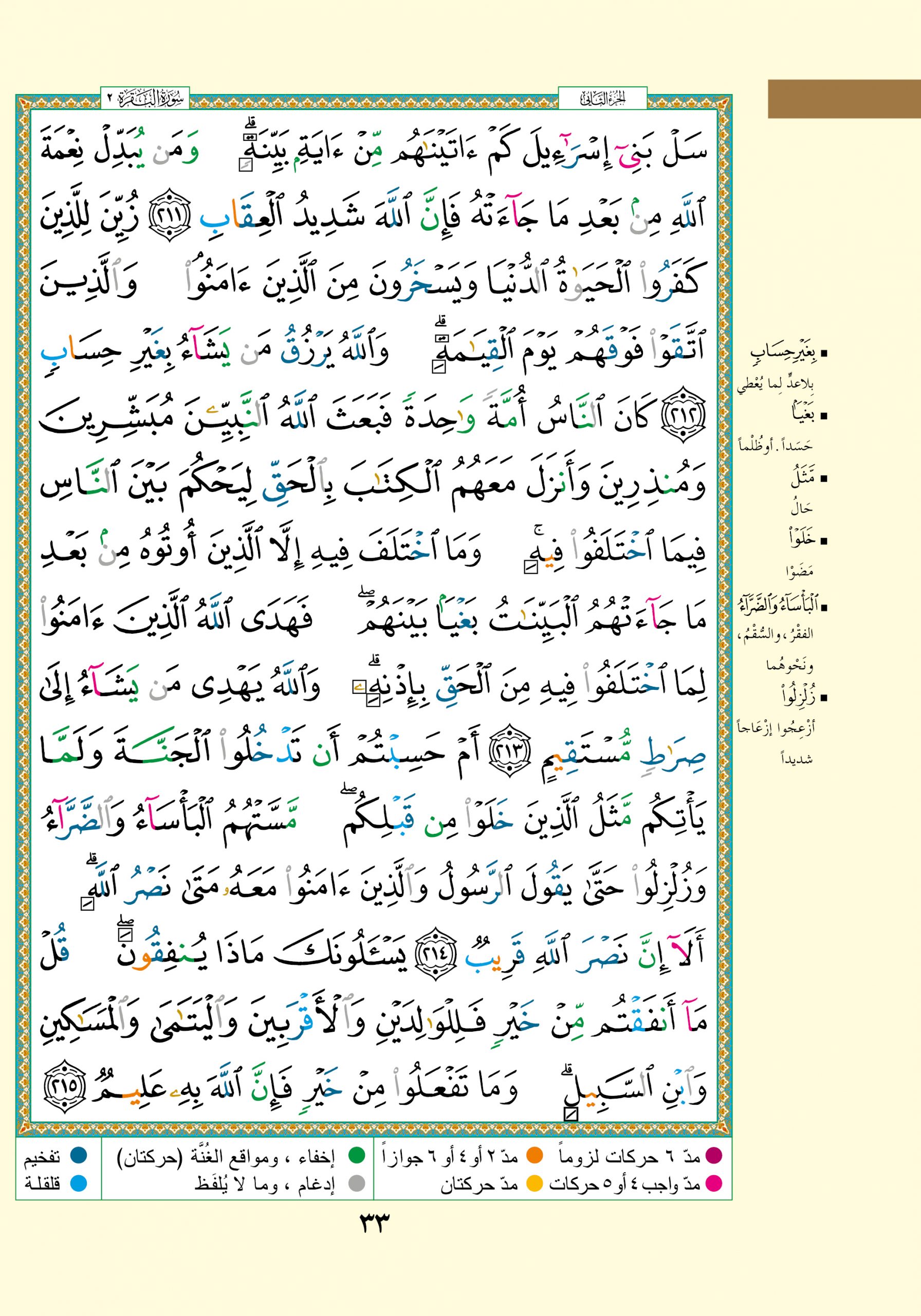The height and width of the screenshot is (1316, 921).
Task: Click the dark blue تفخيم legend dot
Action: tap(78, 1156)
